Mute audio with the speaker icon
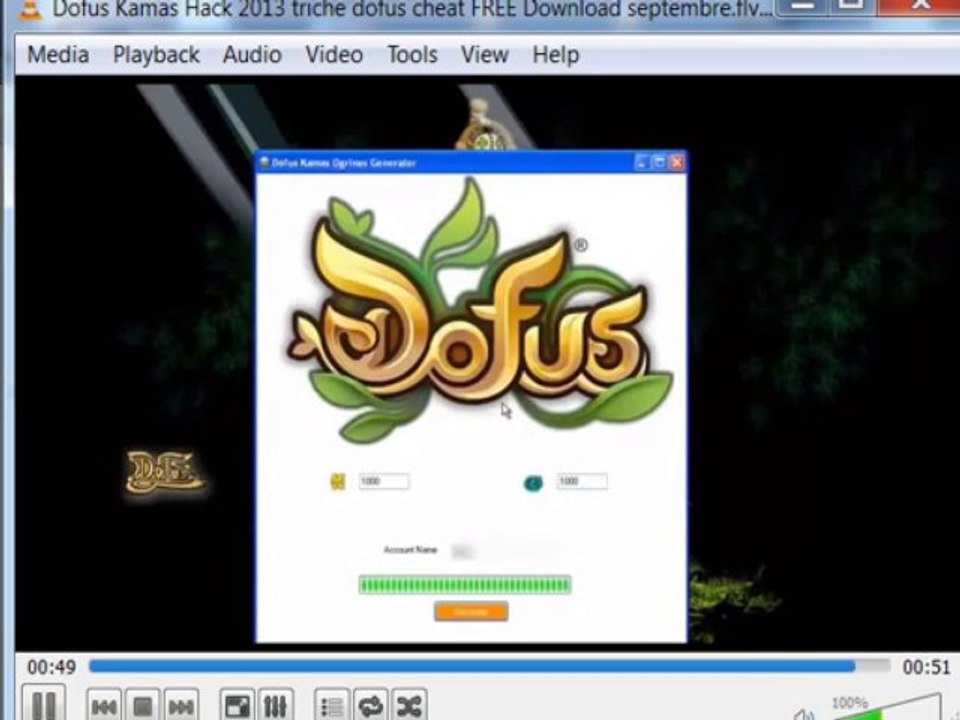This screenshot has width=960, height=720. (804, 714)
